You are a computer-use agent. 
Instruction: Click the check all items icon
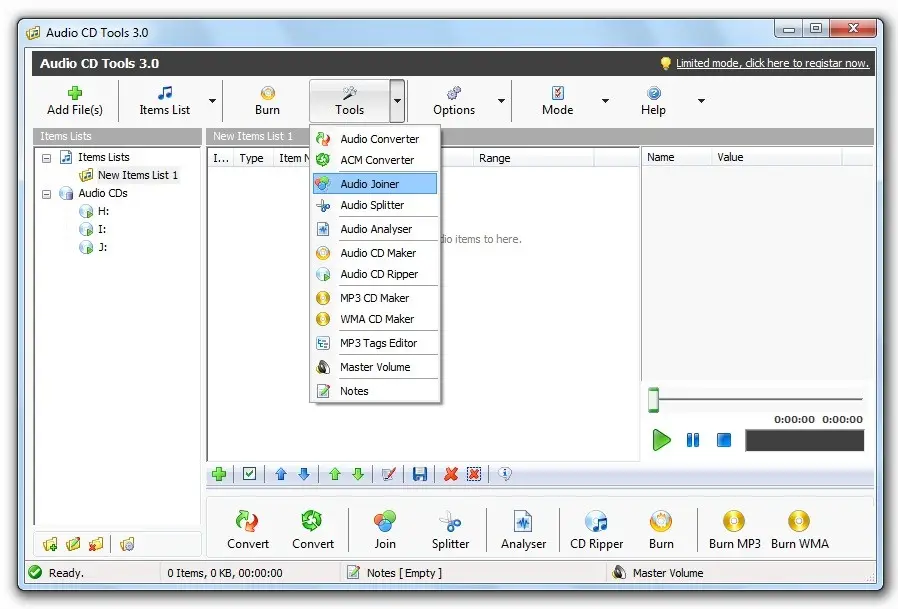click(x=249, y=474)
